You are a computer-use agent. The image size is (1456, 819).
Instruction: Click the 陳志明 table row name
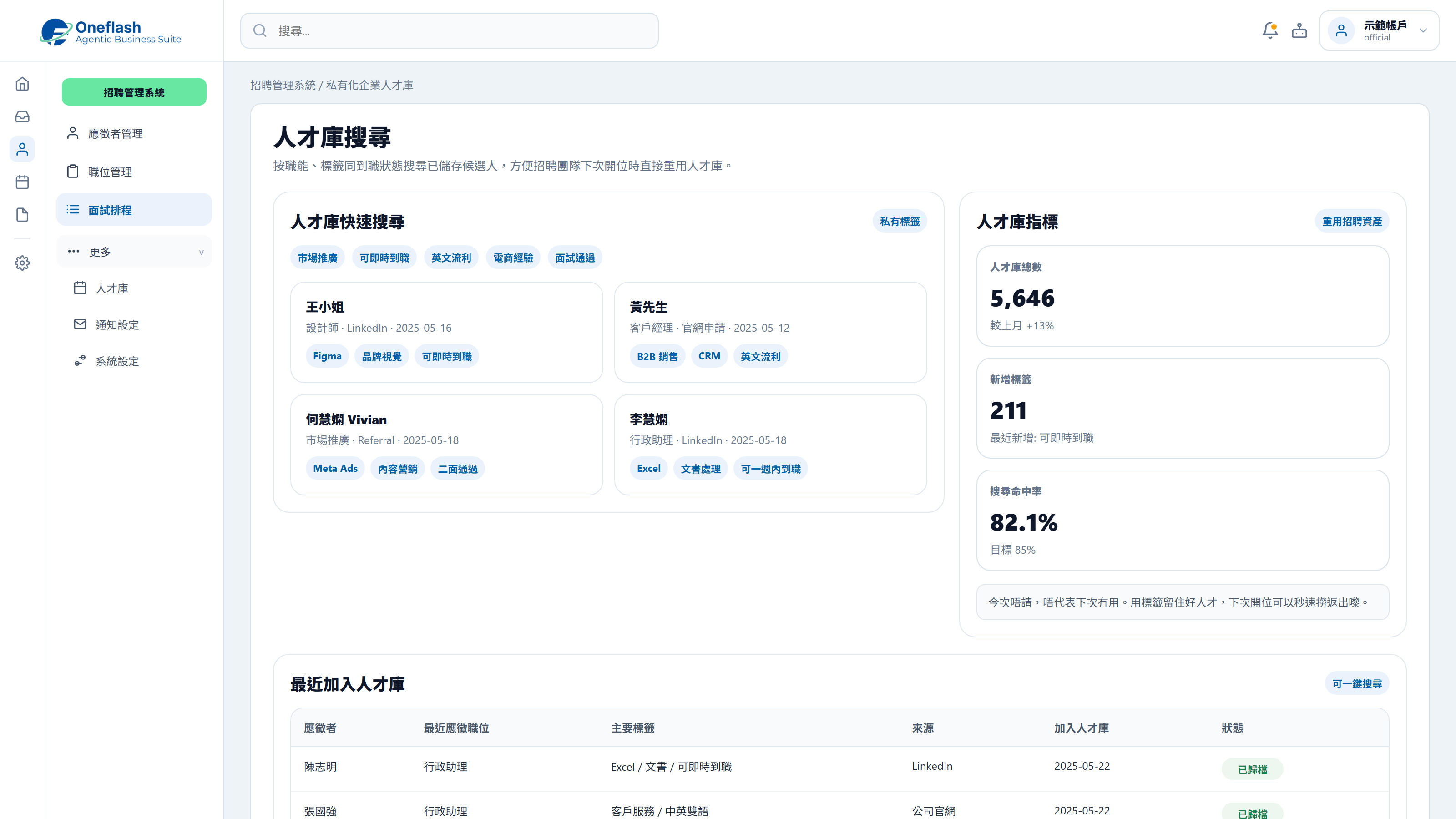[320, 766]
